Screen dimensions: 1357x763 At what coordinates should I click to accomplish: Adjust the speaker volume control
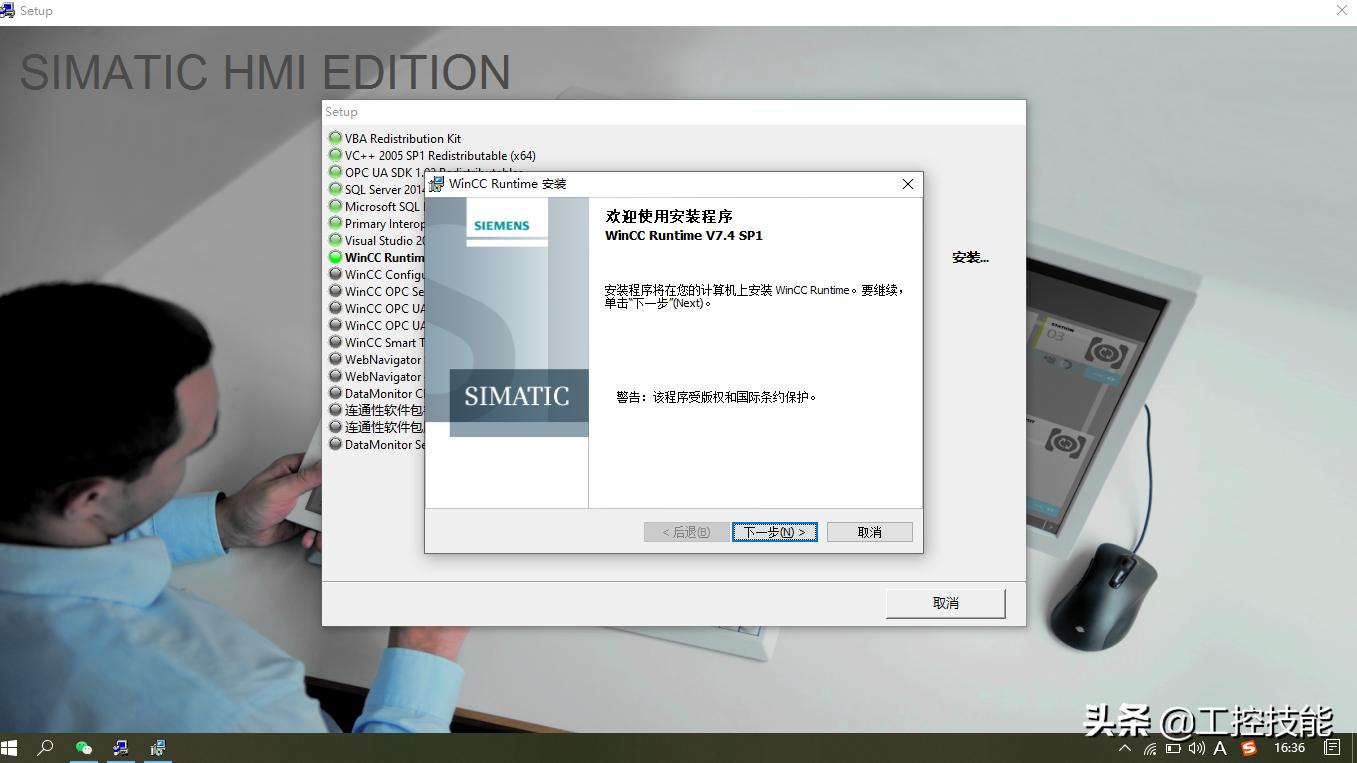tap(1196, 747)
